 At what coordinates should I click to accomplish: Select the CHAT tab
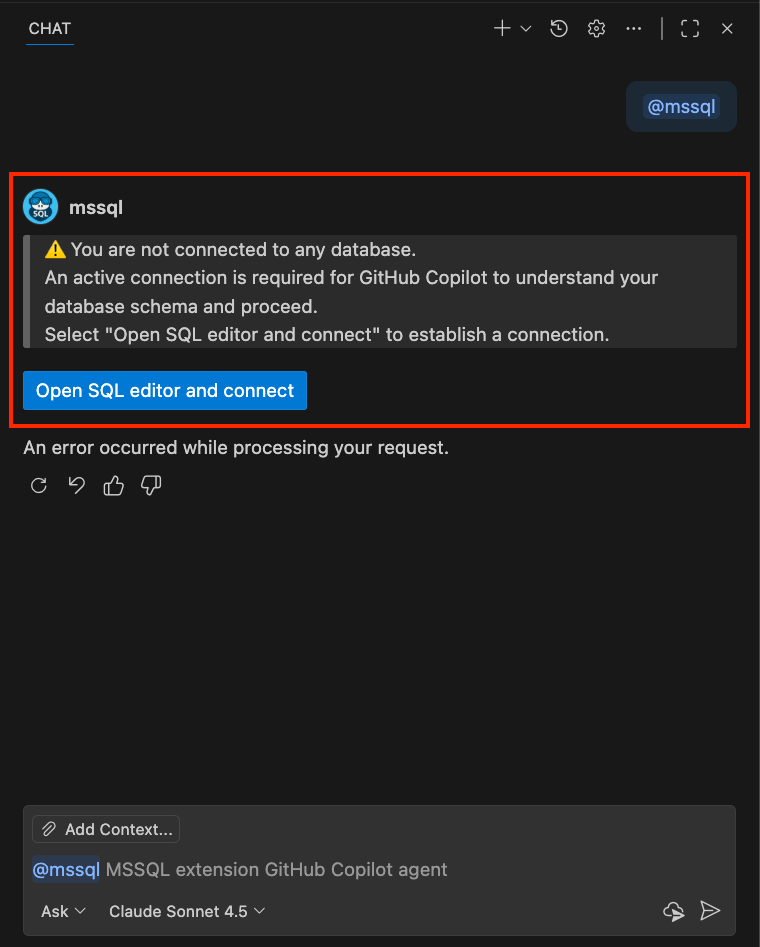49,28
